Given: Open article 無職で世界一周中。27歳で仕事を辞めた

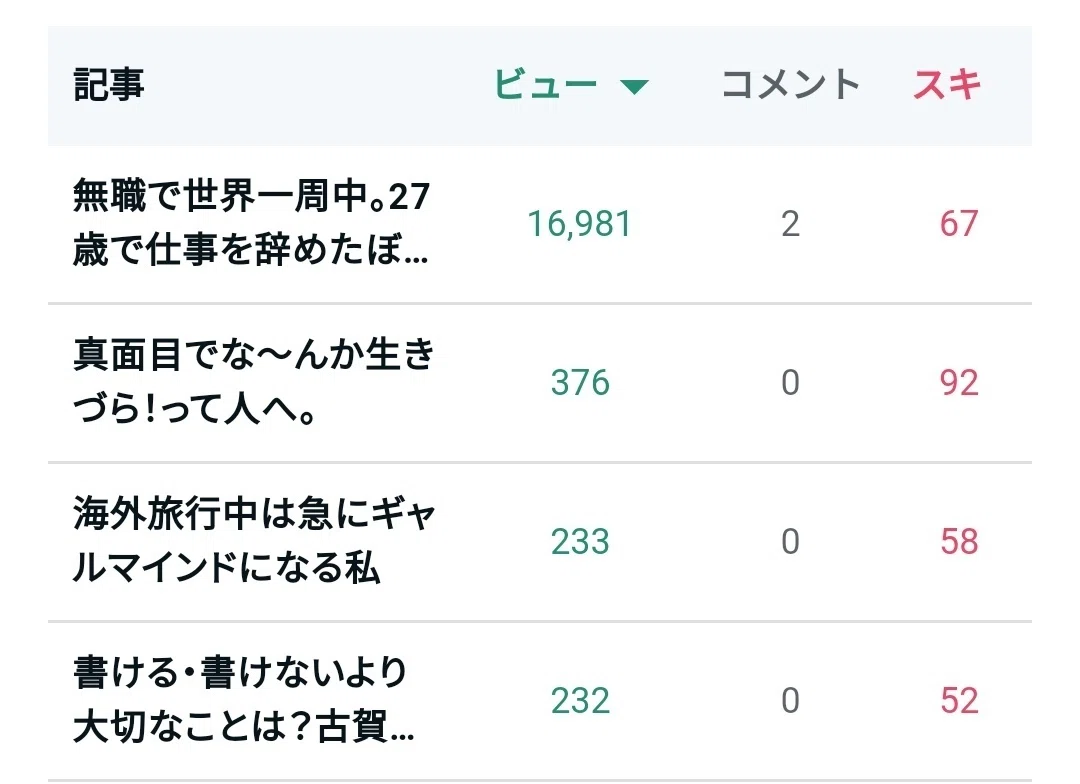Looking at the screenshot, I should pos(251,223).
